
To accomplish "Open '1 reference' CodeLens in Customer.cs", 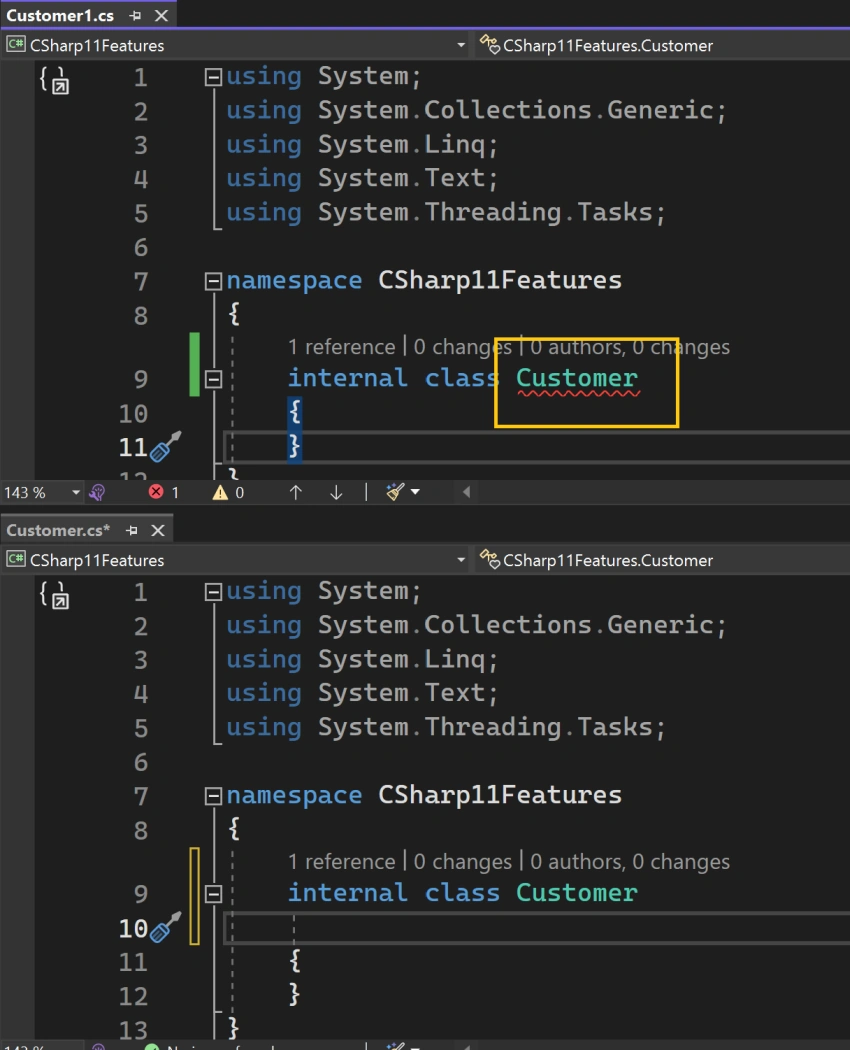I will click(342, 861).
